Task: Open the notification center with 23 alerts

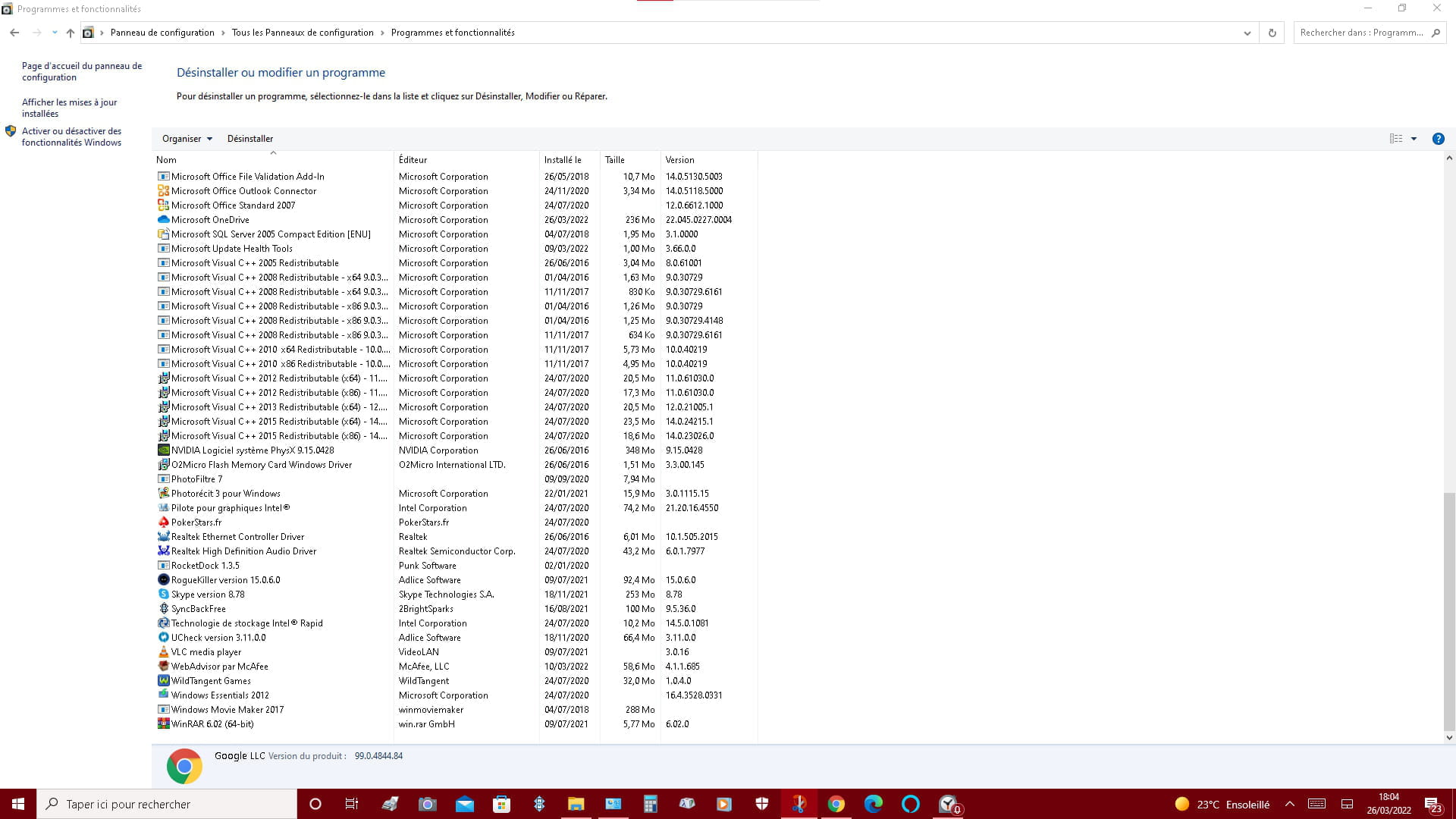Action: [x=1432, y=805]
